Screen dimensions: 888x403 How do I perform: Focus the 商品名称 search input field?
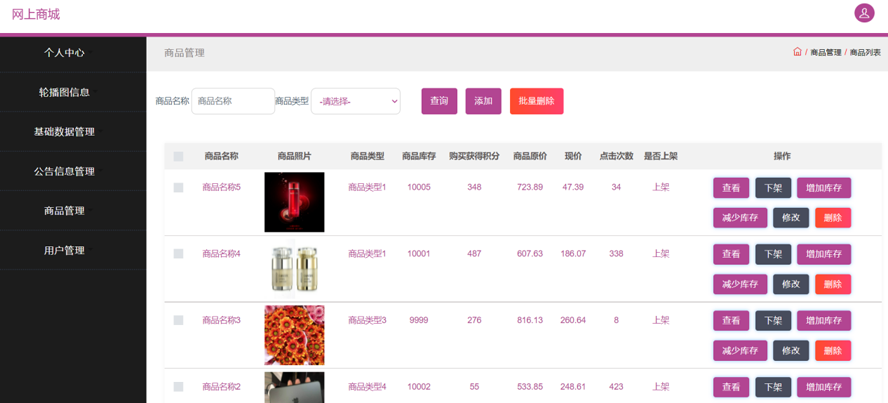point(233,101)
